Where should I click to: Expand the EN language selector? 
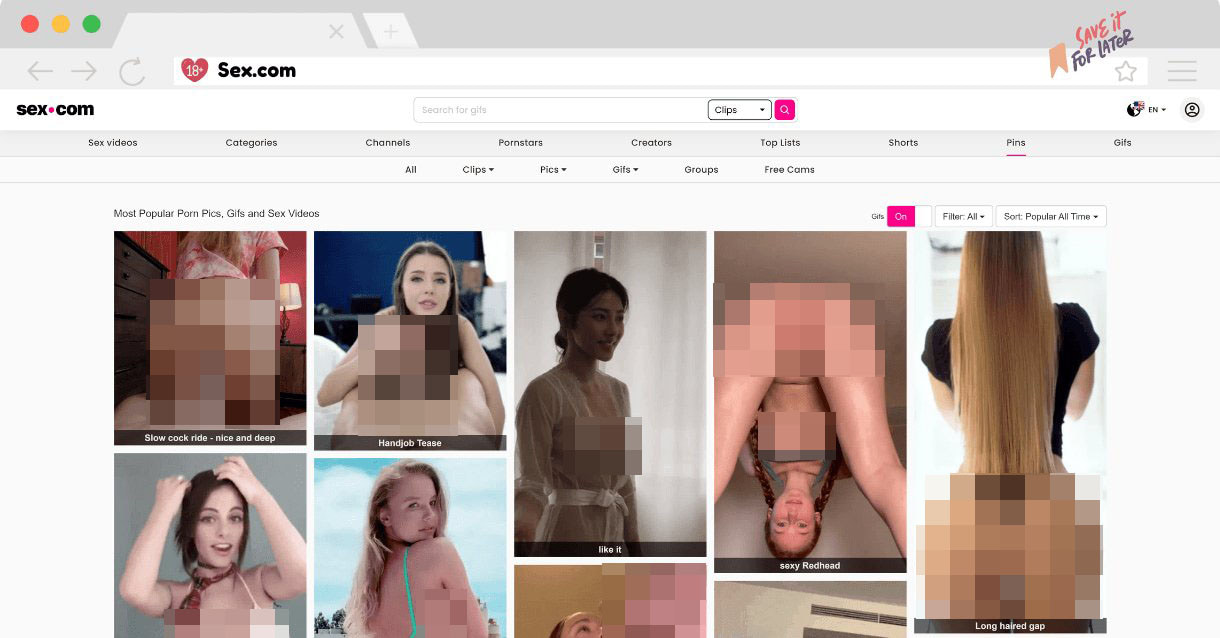coord(1147,110)
